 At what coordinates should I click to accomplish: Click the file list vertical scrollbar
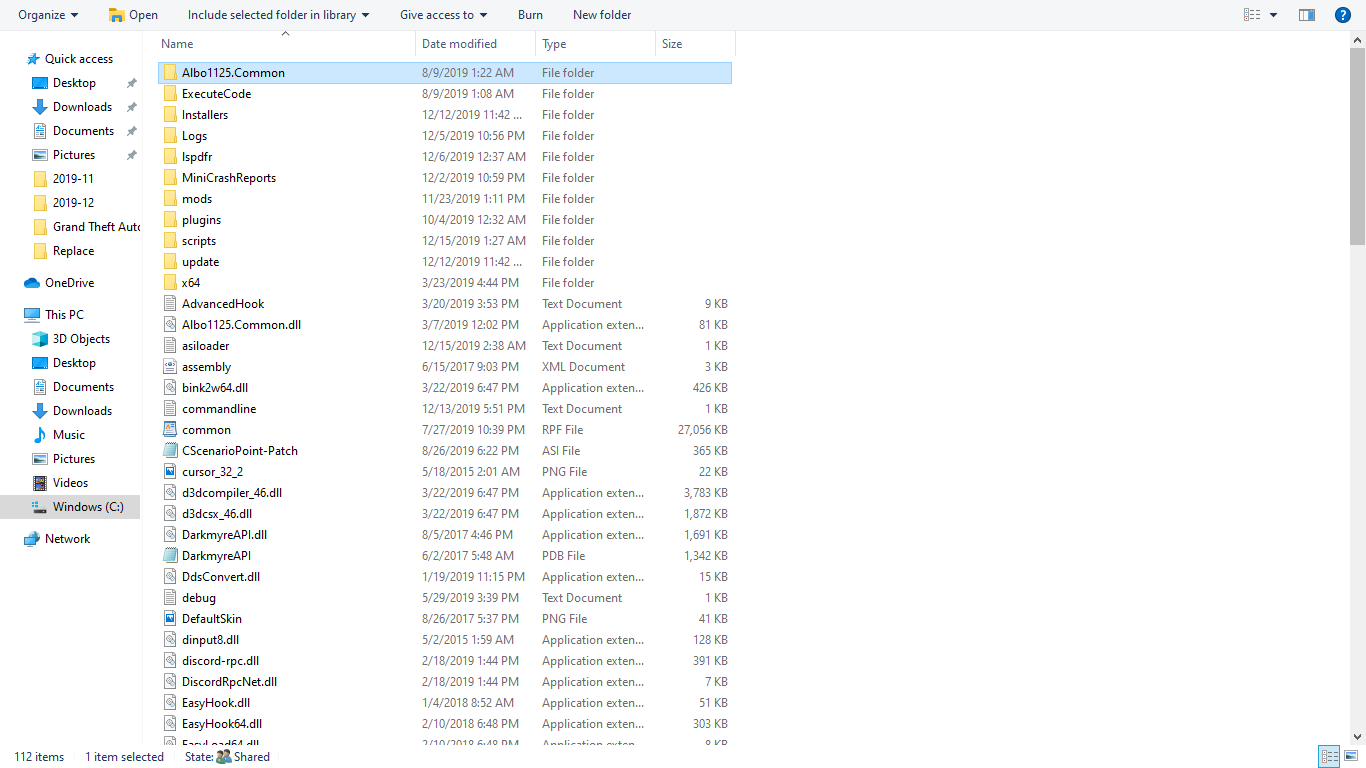click(1357, 145)
